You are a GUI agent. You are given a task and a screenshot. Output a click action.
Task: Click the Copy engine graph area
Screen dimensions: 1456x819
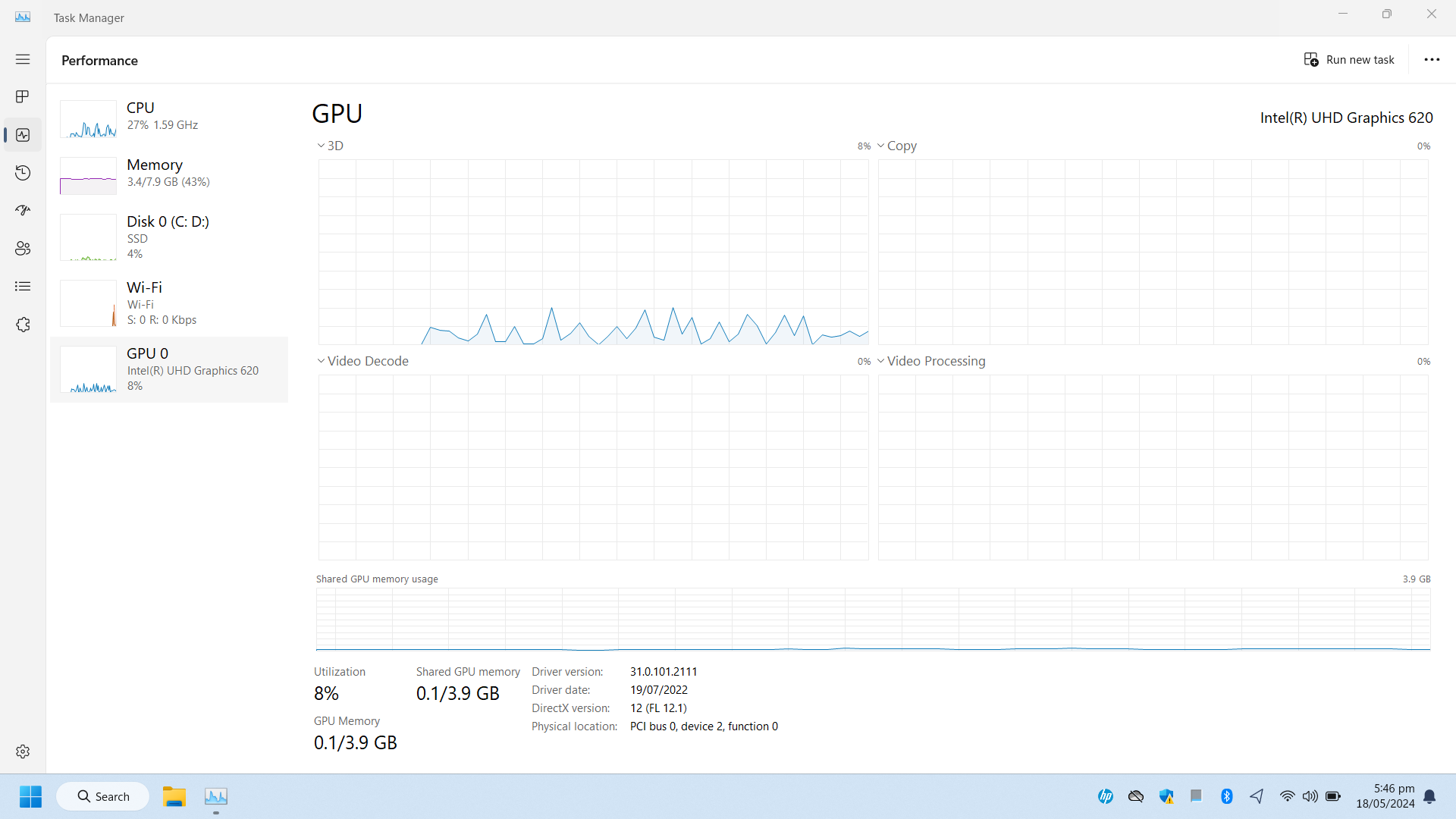1153,252
